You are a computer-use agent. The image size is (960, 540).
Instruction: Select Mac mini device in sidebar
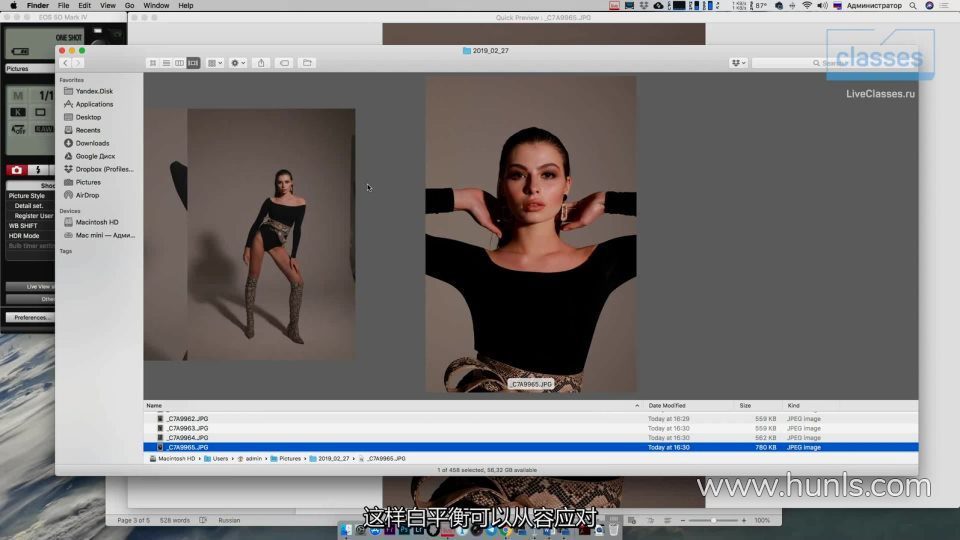click(x=105, y=235)
